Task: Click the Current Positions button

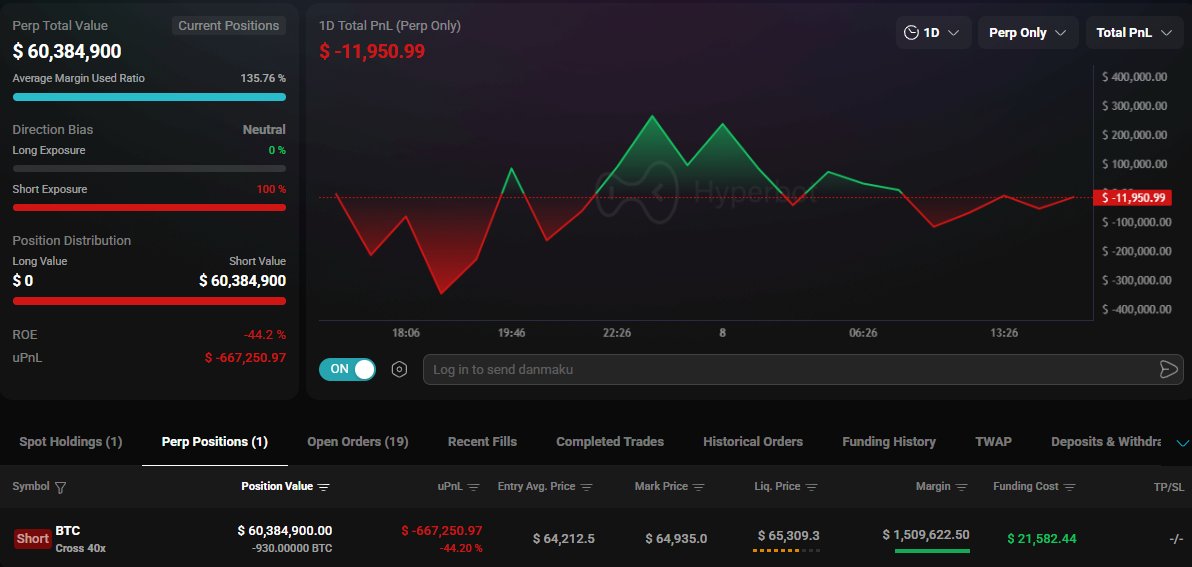Action: tap(229, 26)
